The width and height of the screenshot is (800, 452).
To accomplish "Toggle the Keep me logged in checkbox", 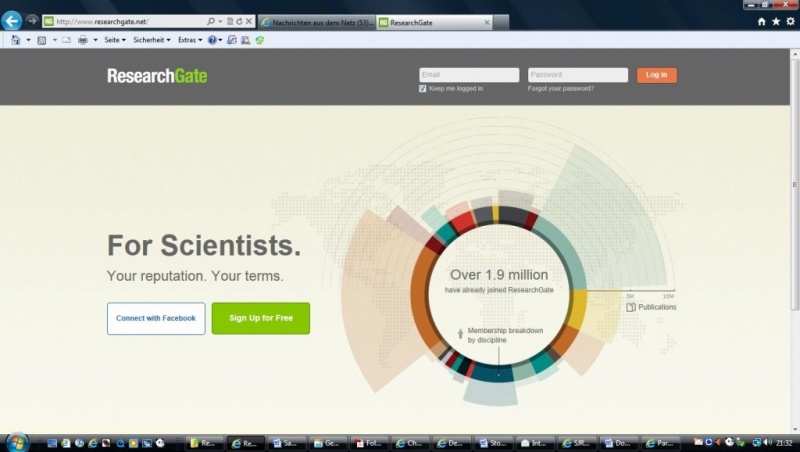I will [x=422, y=89].
